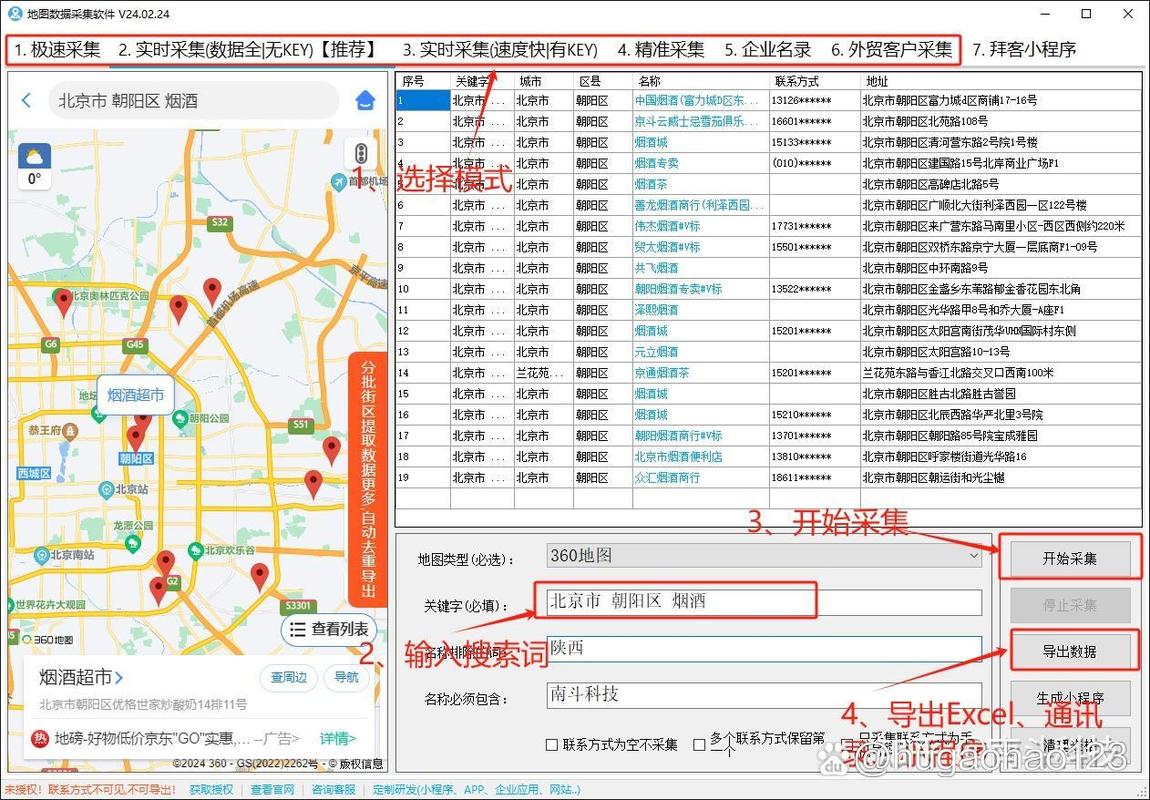Switch to 5. 企业名录 tab
Screen dimensions: 1150x800
[768, 50]
